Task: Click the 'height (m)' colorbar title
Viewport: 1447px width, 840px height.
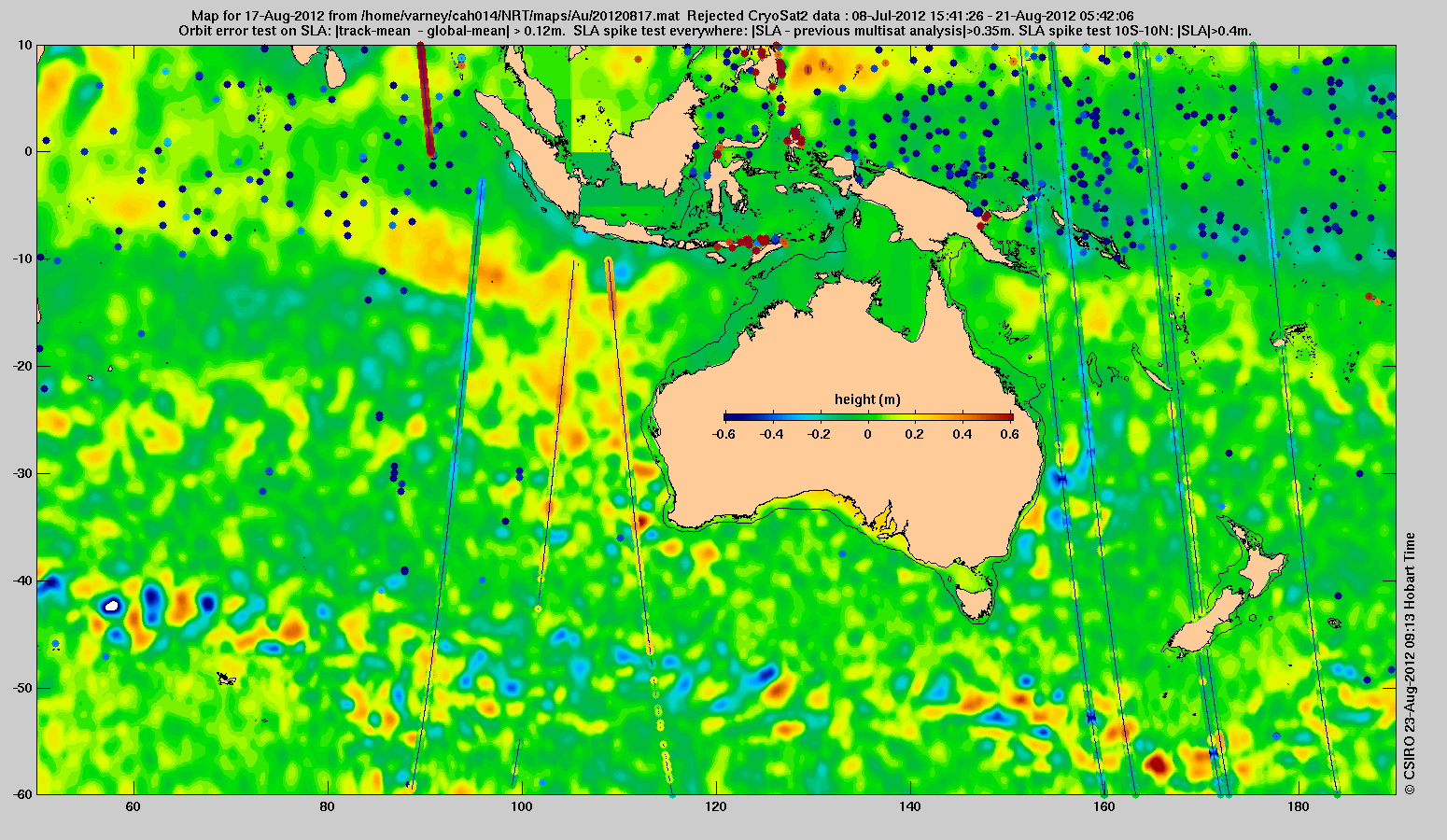Action: [x=867, y=399]
